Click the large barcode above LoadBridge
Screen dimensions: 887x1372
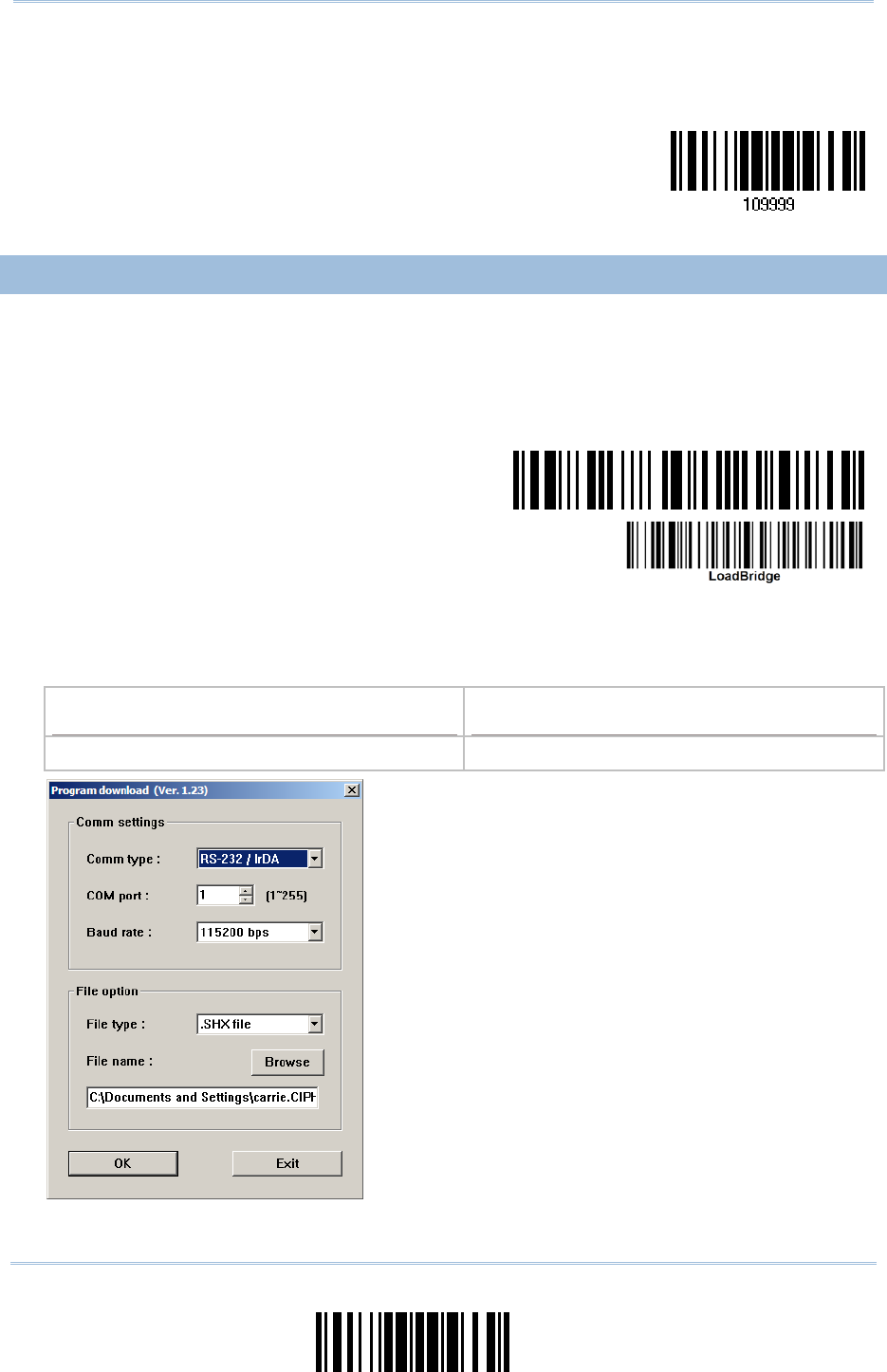point(689,480)
